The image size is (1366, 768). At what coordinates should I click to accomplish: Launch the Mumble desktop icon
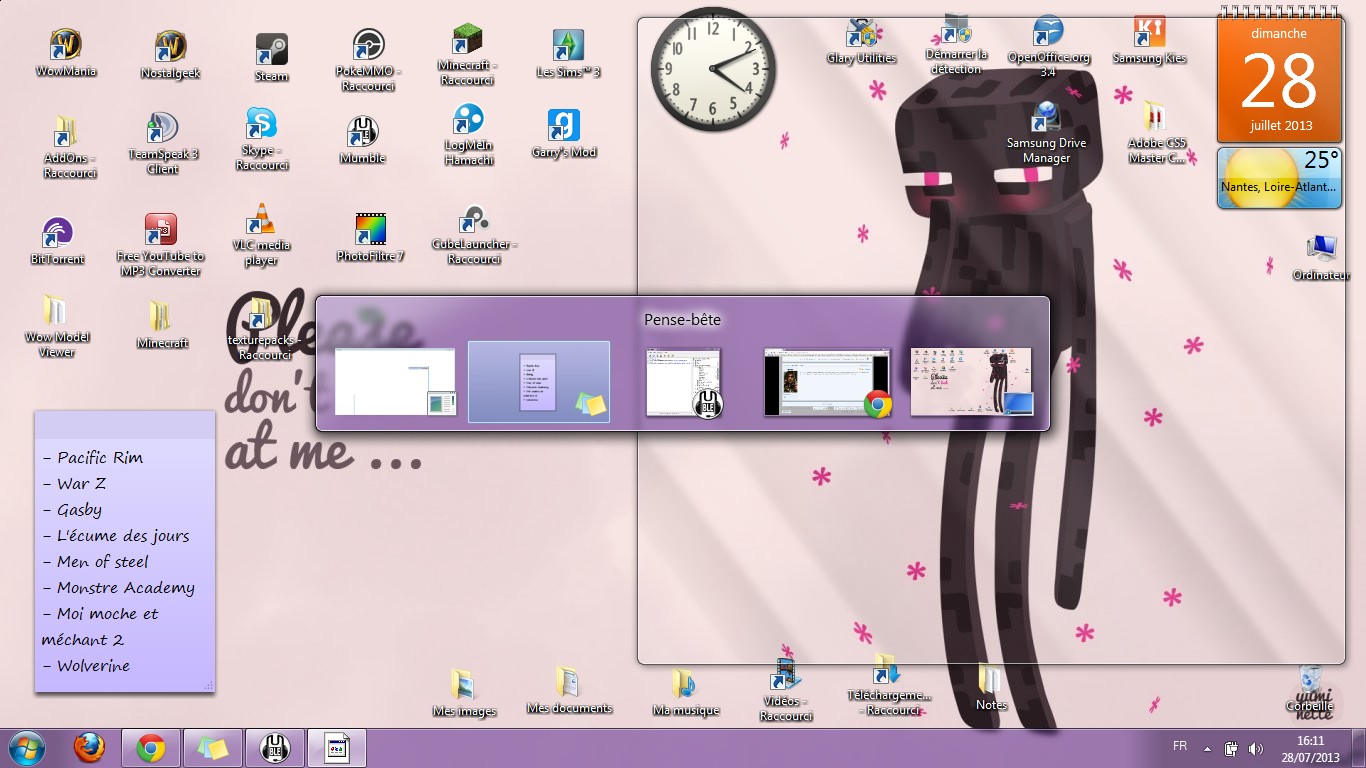pos(362,132)
